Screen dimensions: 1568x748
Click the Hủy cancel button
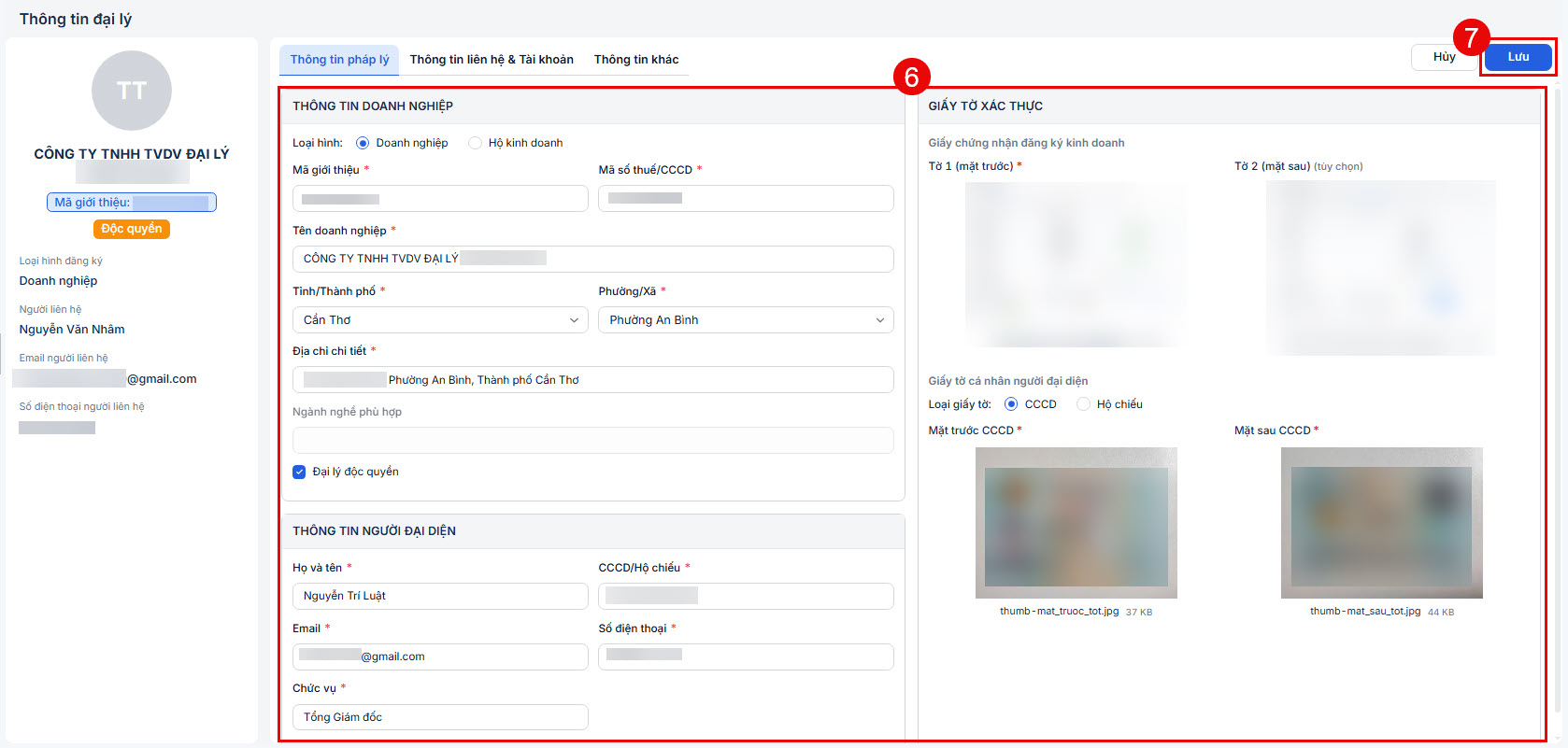(1444, 57)
